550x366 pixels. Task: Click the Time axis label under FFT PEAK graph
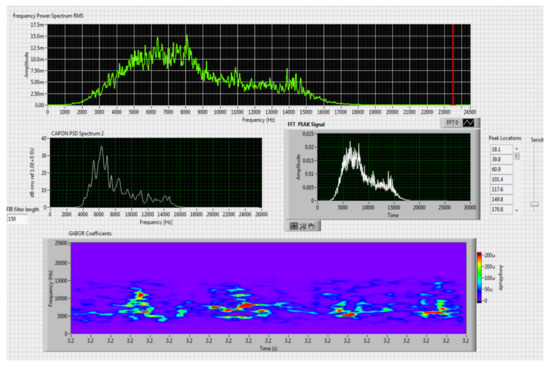click(393, 215)
